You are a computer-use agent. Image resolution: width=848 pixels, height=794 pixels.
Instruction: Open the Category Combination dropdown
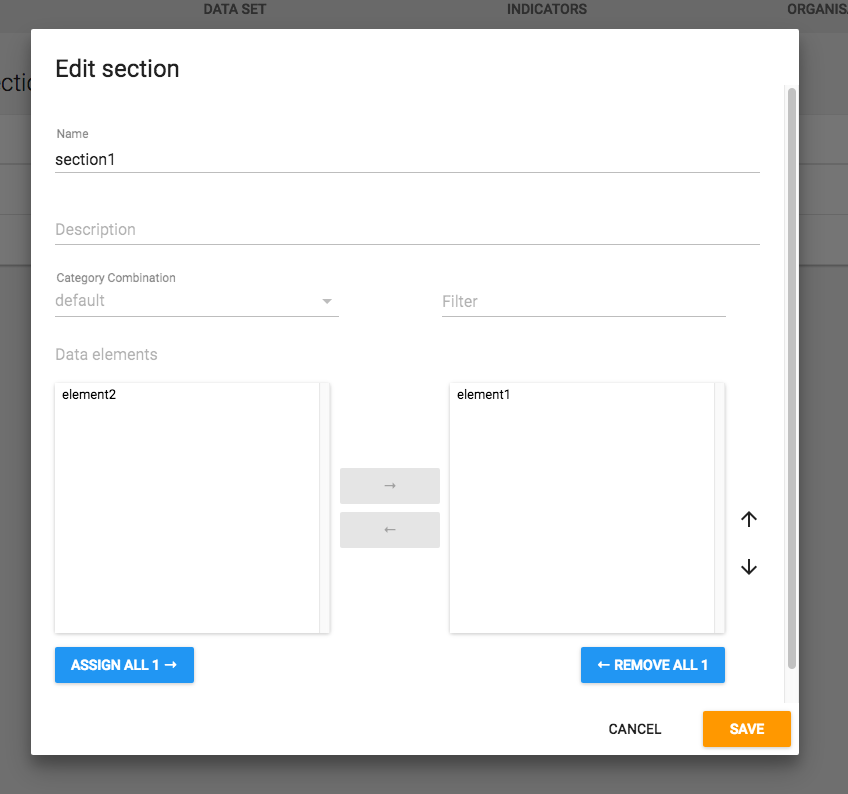point(196,301)
